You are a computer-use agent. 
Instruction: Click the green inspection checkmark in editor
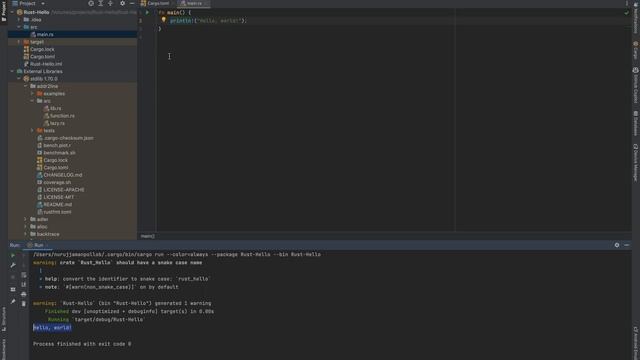627,13
